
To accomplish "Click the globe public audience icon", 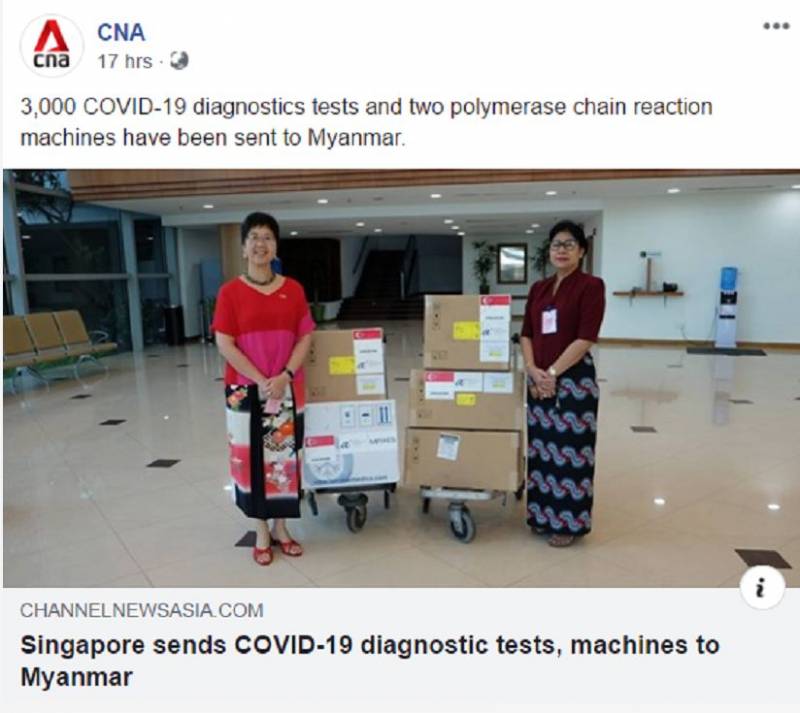I will 179,61.
